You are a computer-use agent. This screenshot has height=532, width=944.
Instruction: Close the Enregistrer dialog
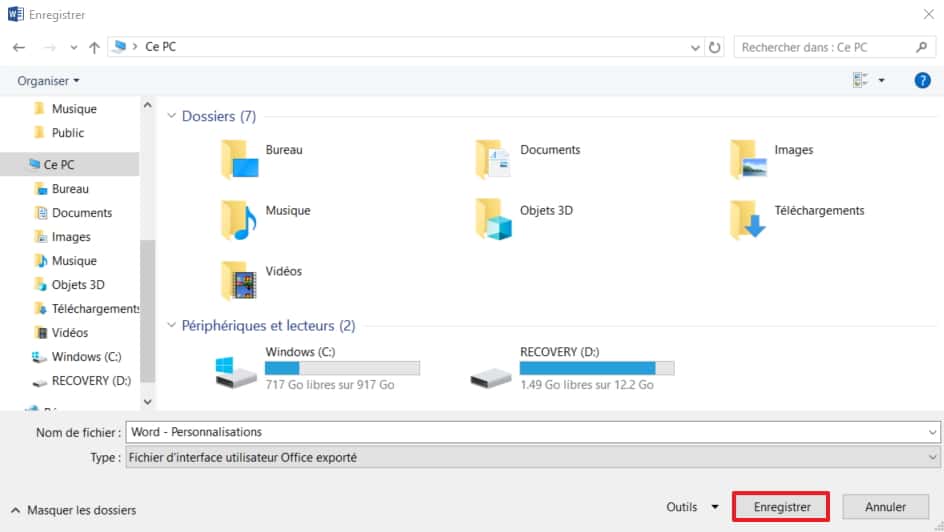point(928,14)
